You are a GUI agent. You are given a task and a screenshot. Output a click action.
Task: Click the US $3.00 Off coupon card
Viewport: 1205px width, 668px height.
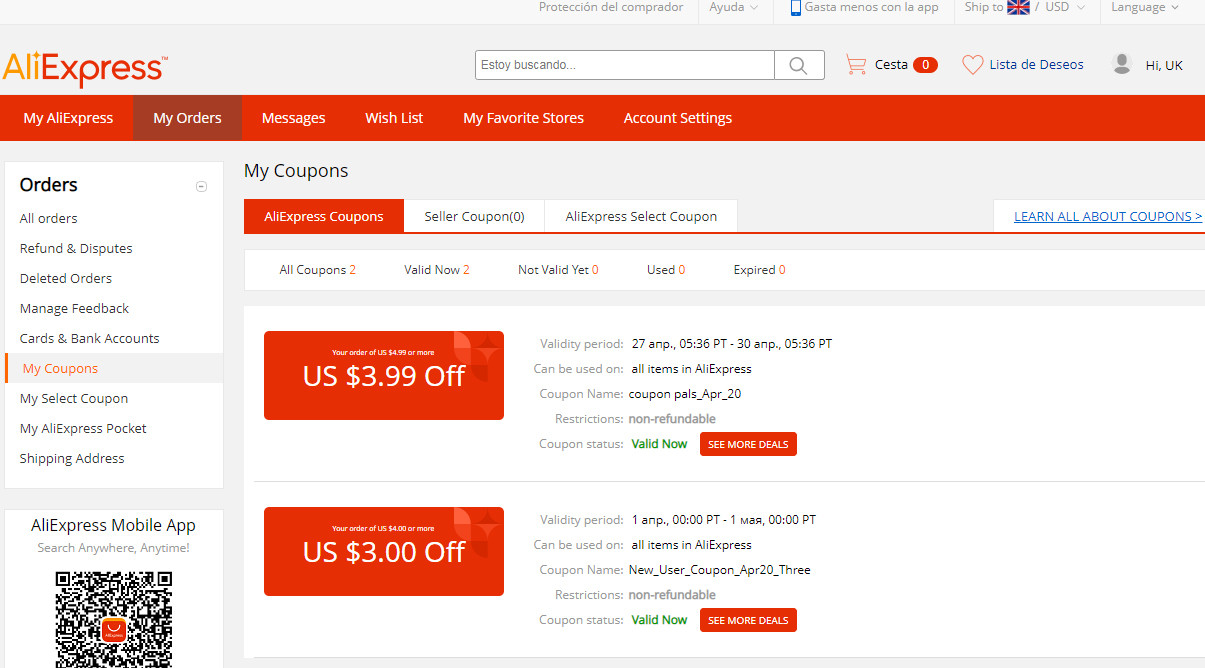point(384,551)
